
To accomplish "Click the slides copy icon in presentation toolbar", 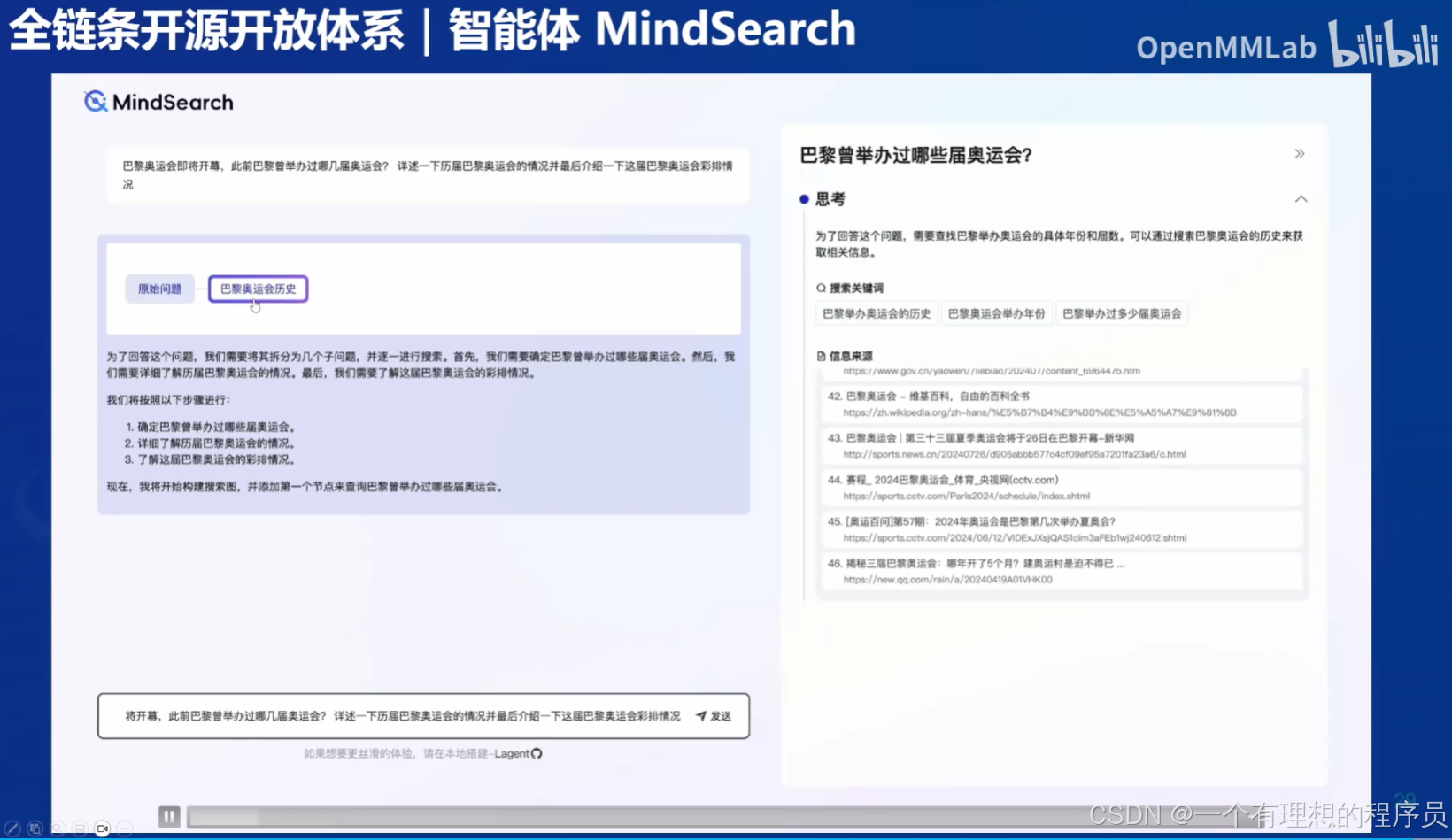I will coord(35,828).
